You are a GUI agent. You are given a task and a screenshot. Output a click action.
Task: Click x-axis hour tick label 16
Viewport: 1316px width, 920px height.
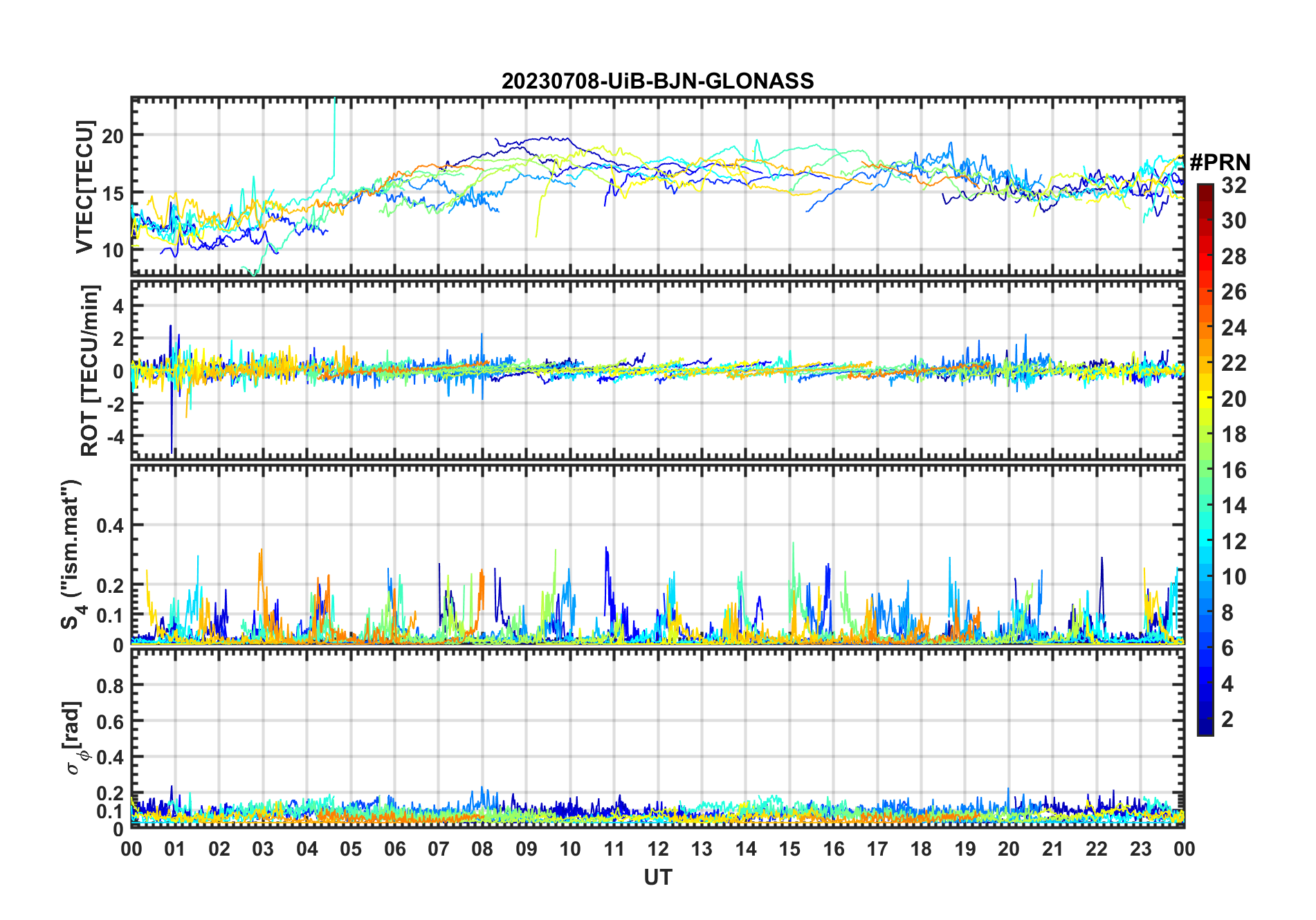point(834,849)
